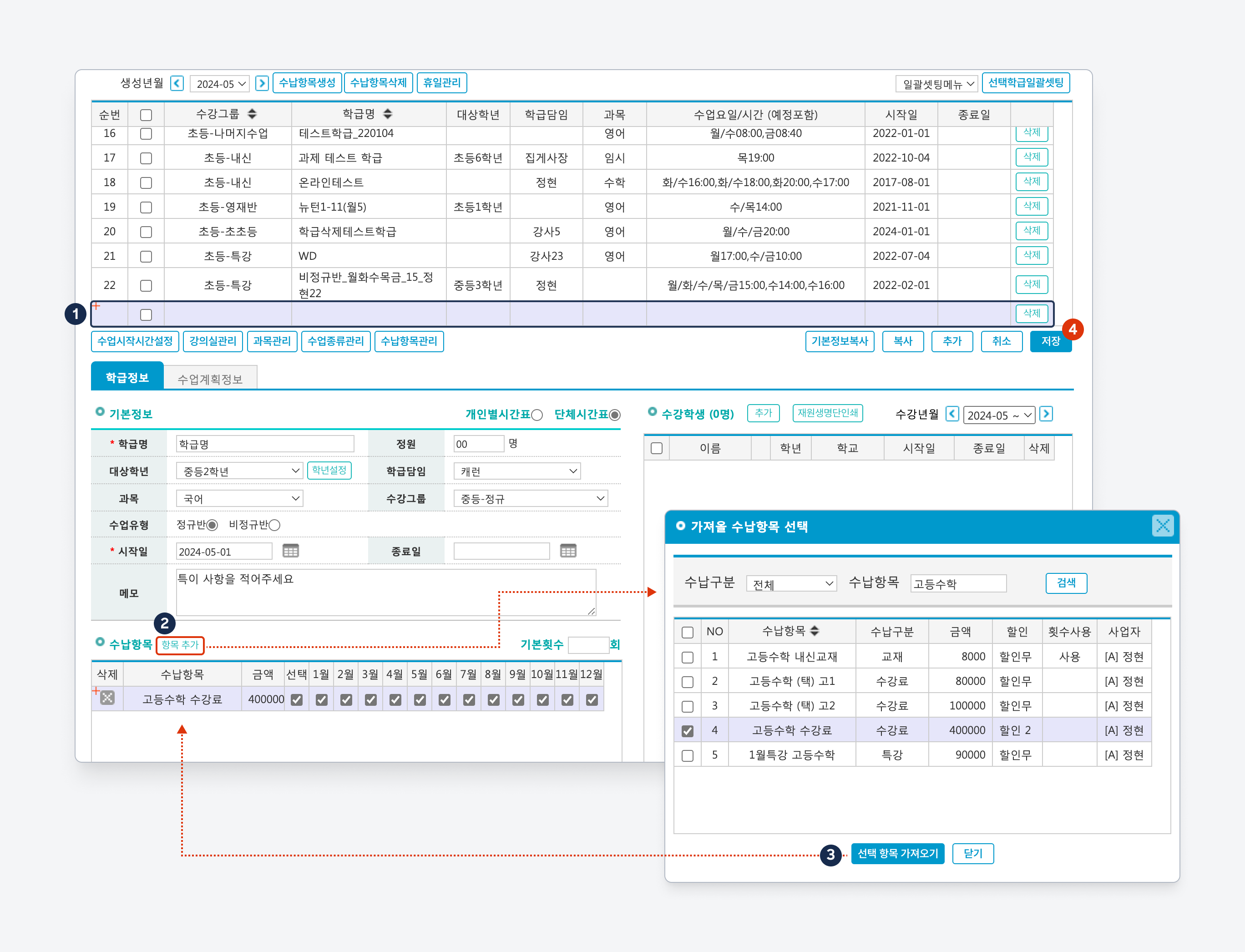Click previous month arrow beside 생성년월
The image size is (1245, 952).
[177, 83]
